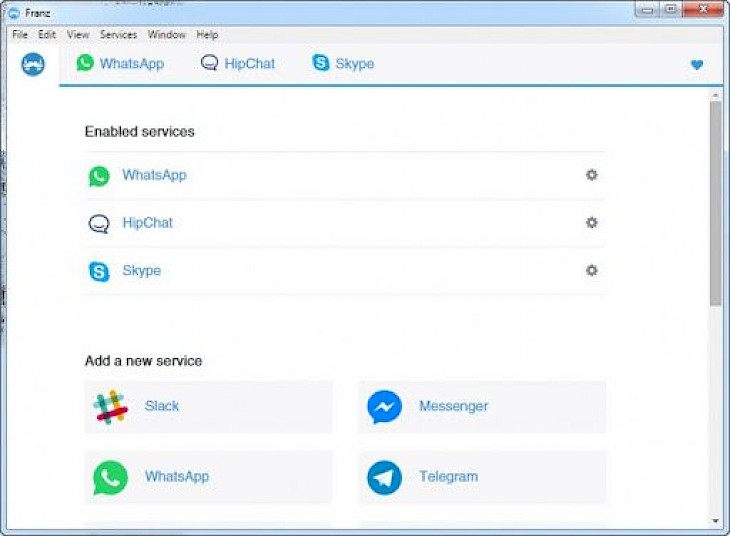Open the View menu
730x536 pixels.
click(77, 34)
